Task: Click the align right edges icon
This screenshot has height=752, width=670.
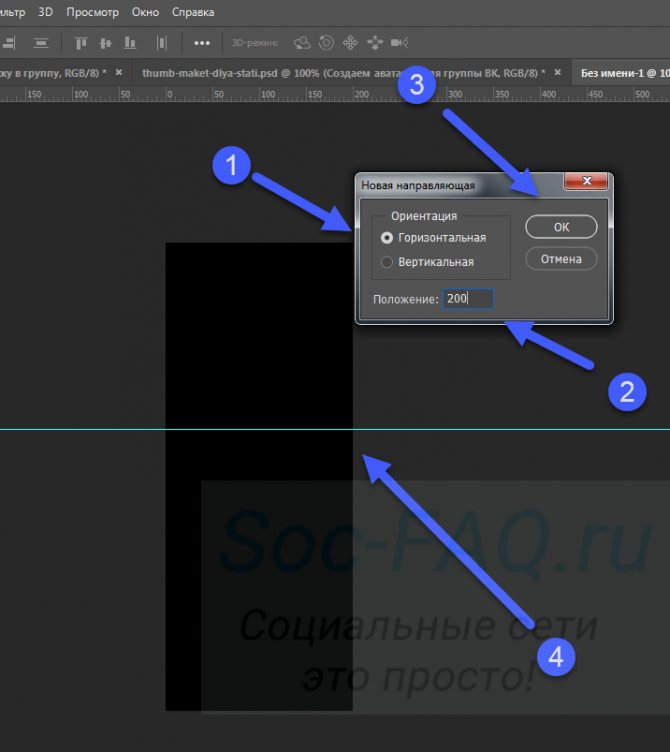Action: point(10,43)
